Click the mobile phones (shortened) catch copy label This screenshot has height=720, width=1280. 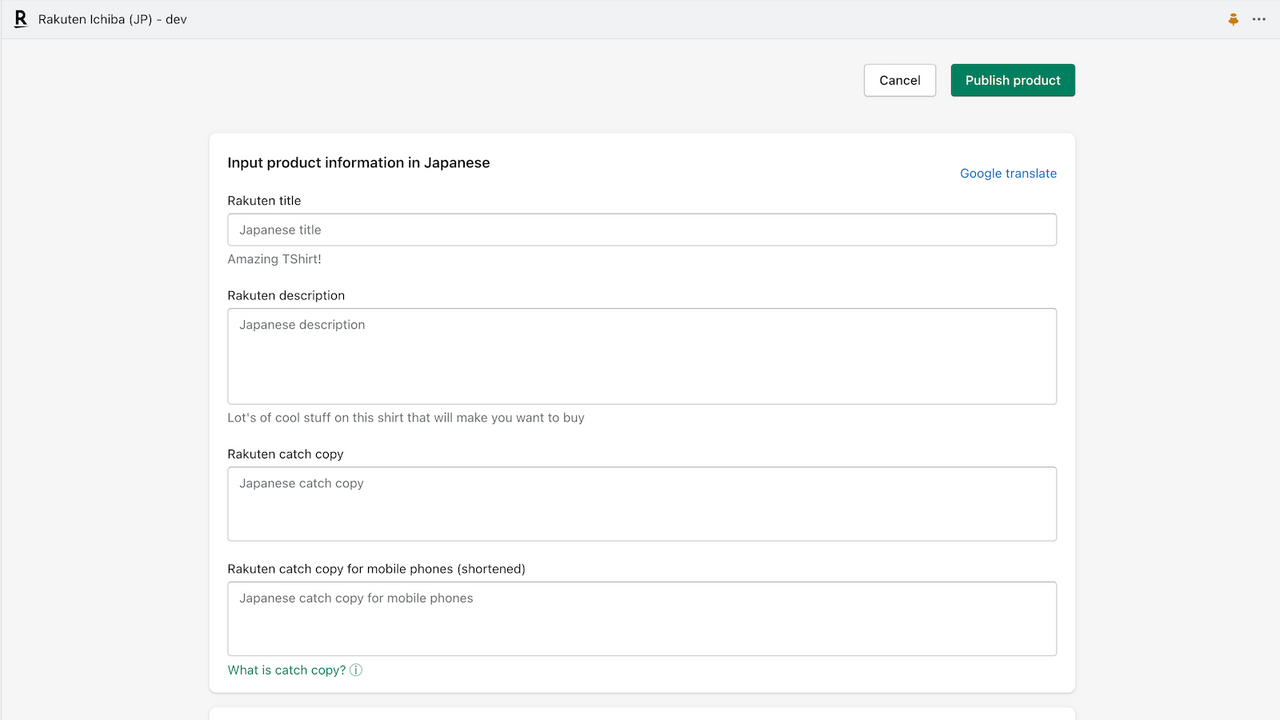pyautogui.click(x=376, y=569)
